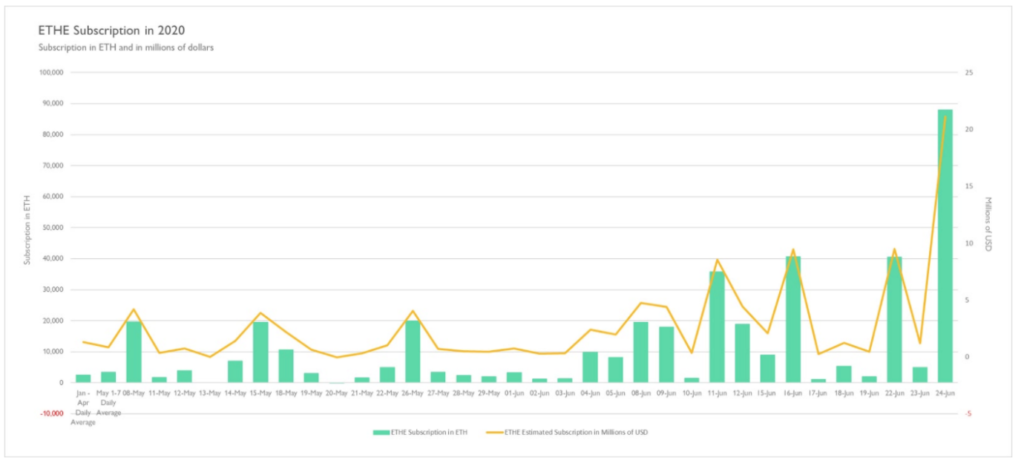
Task: Click the green bar for 26-May
Action: [413, 351]
